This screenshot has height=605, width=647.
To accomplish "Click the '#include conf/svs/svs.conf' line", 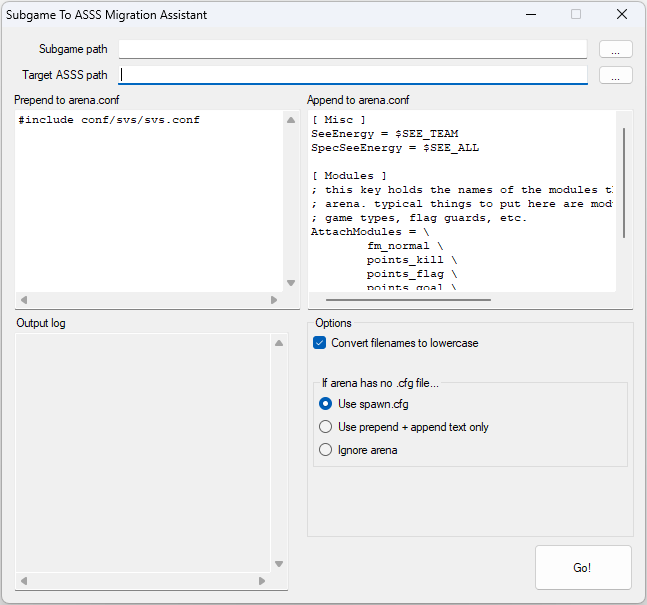I will pos(109,120).
